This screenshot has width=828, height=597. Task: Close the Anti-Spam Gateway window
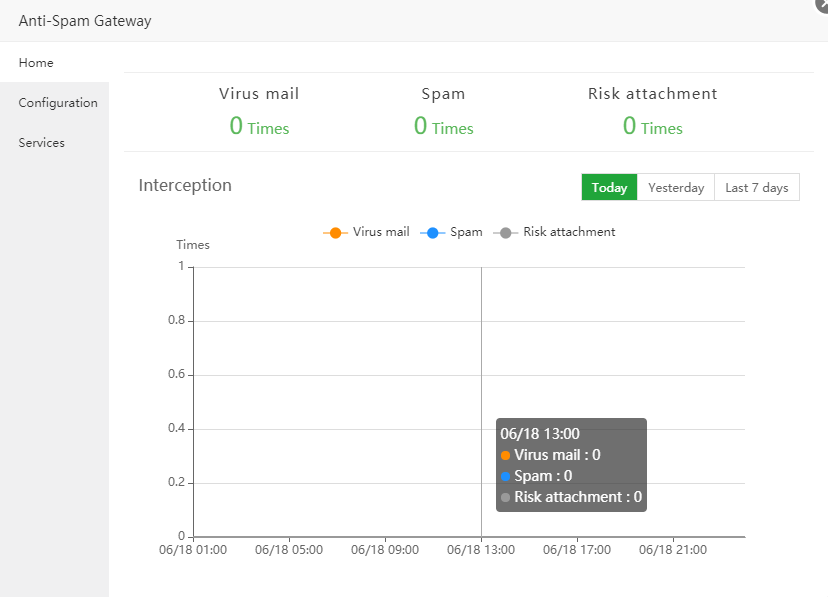[x=822, y=4]
